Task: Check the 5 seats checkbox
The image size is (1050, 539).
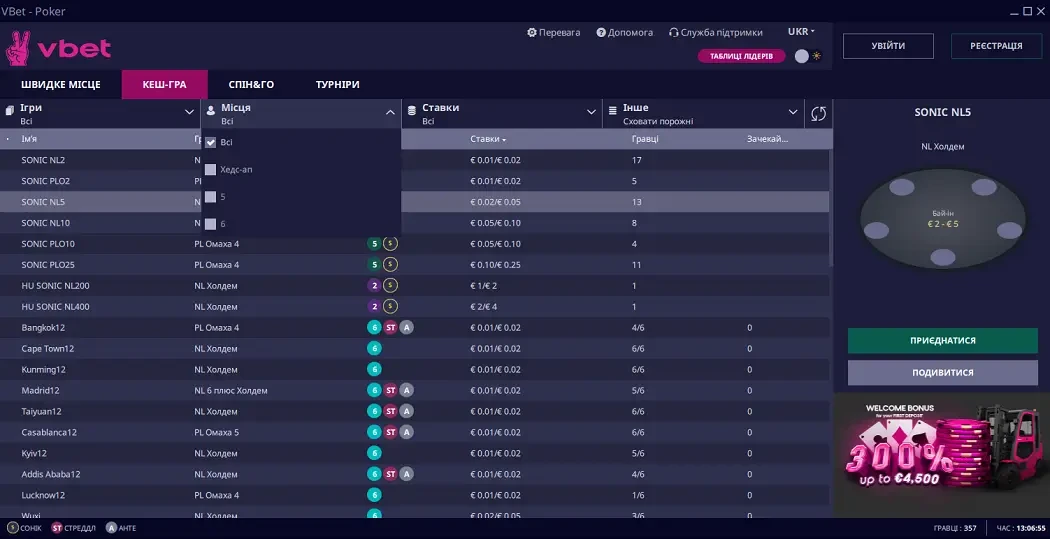Action: point(210,197)
